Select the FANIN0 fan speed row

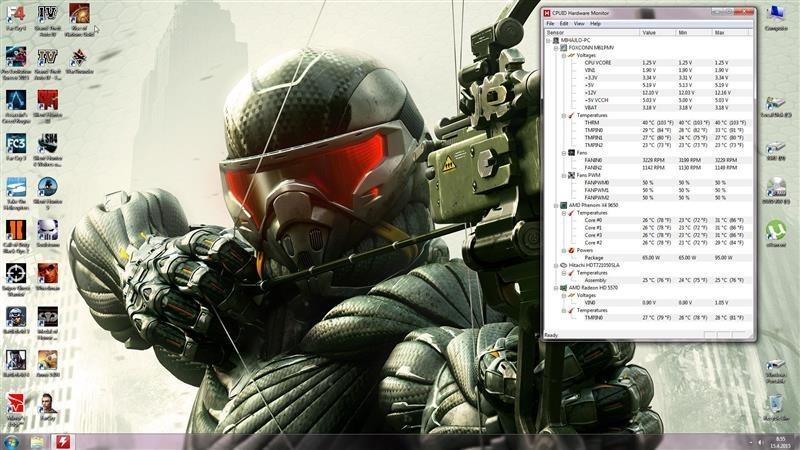point(648,160)
